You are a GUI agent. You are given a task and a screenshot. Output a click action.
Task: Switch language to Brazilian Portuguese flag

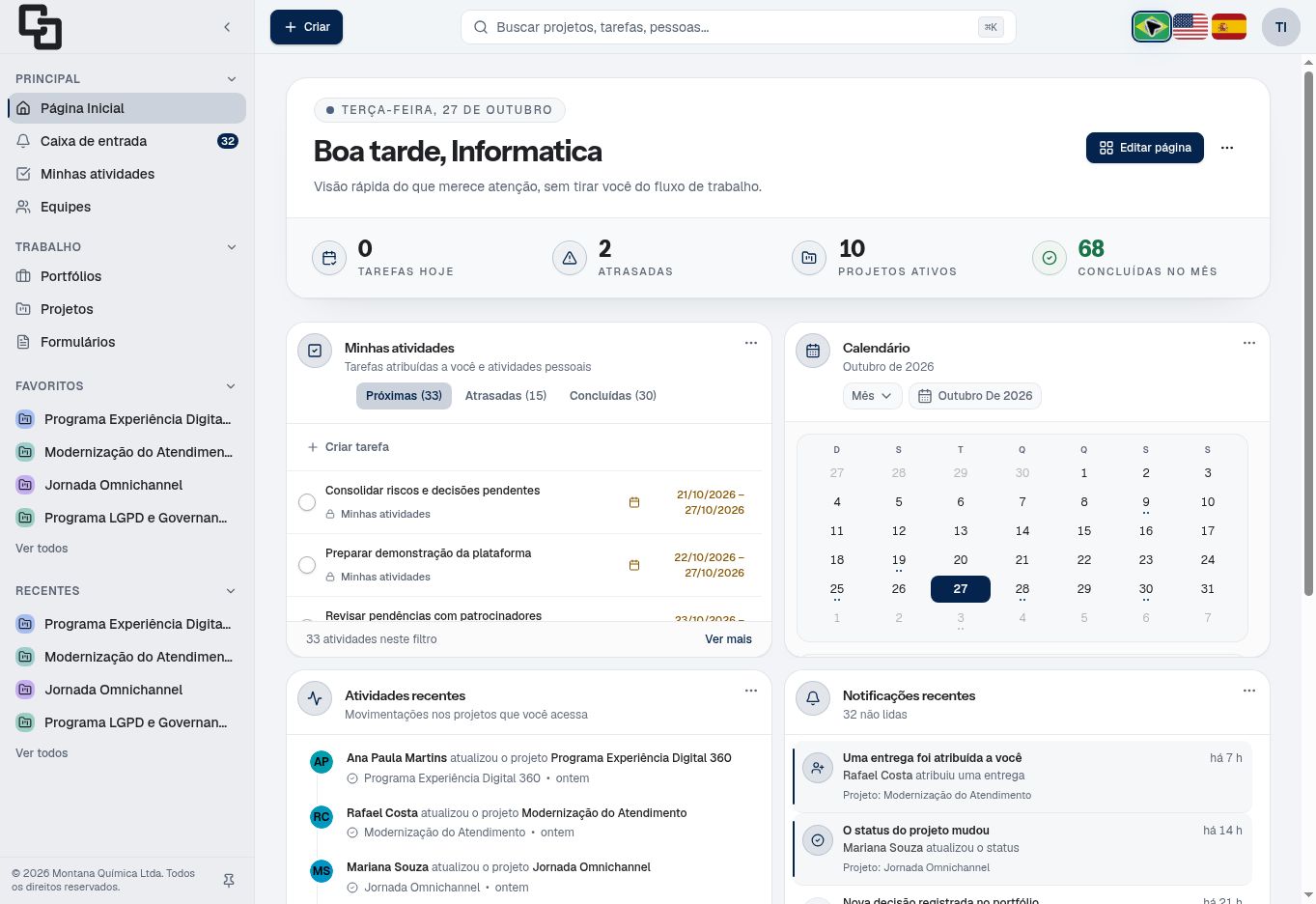1152,27
